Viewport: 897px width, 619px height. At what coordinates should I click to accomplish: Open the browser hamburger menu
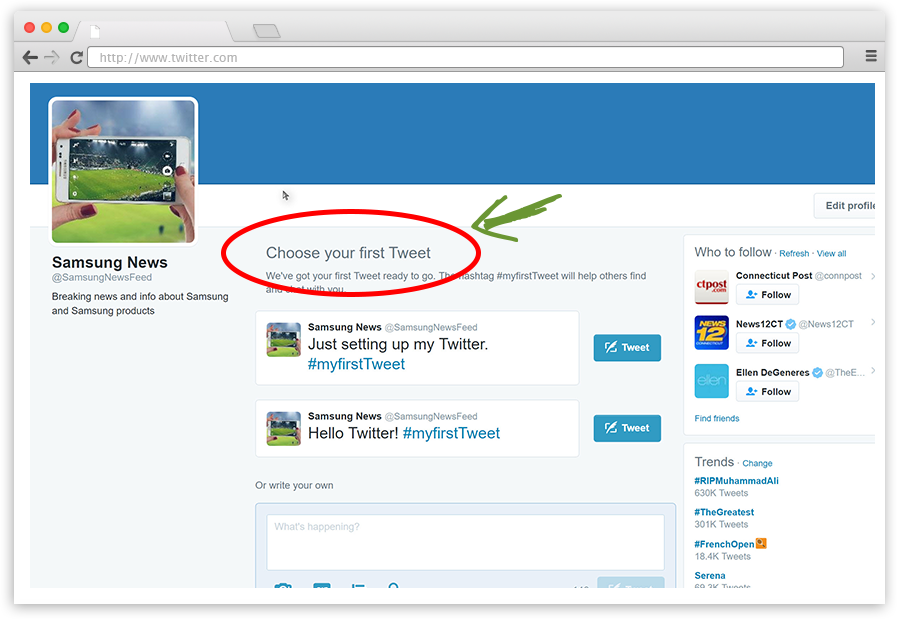871,56
